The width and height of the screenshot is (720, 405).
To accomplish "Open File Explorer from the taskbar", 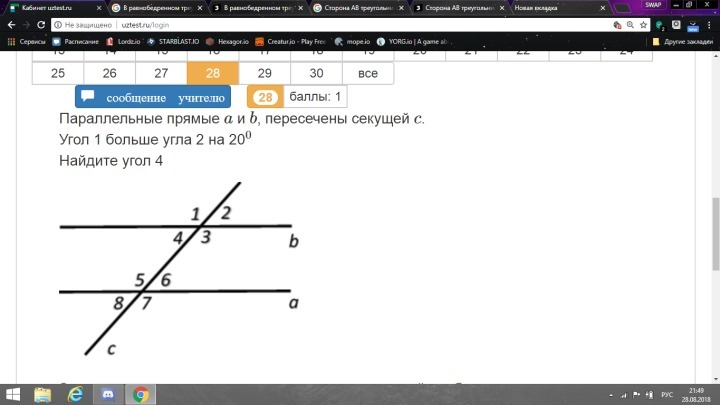I will pos(43,394).
